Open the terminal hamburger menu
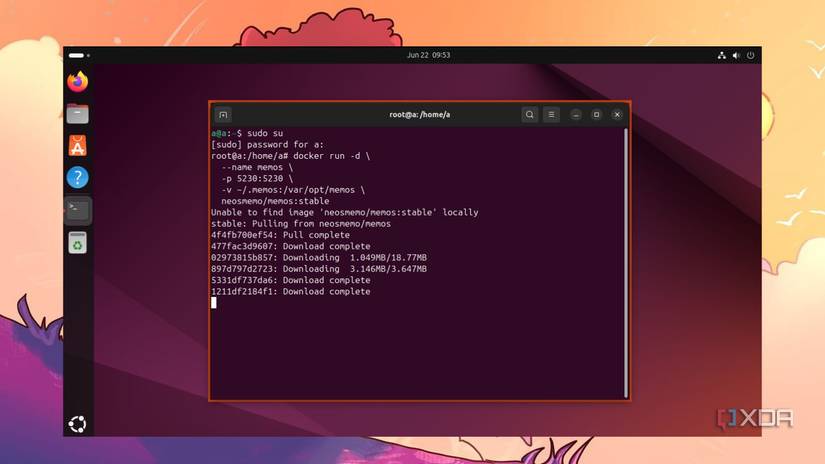Image resolution: width=825 pixels, height=464 pixels. pyautogui.click(x=551, y=114)
